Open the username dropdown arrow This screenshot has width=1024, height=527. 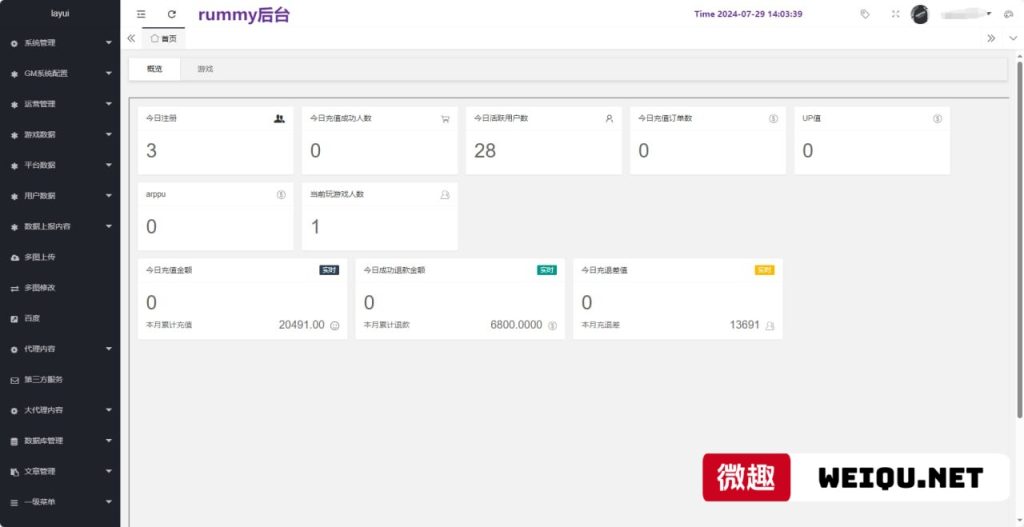click(x=989, y=14)
